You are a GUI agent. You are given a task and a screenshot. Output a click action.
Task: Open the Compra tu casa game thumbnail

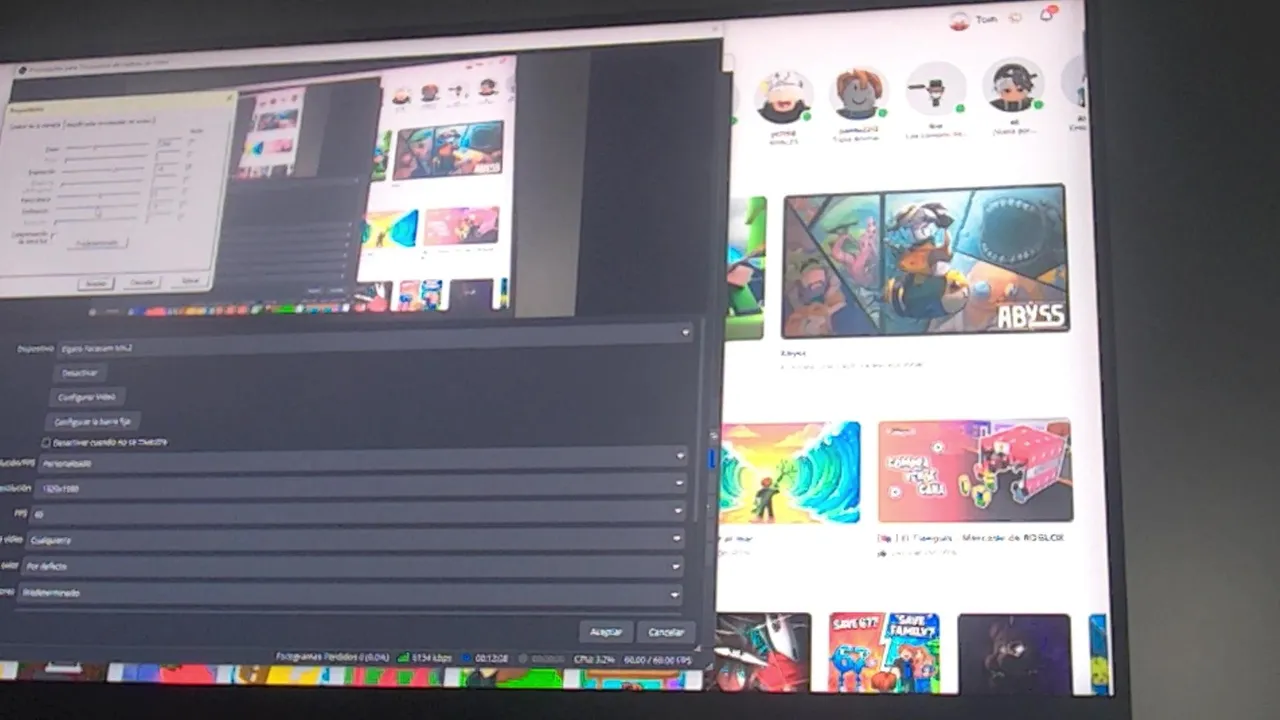pos(975,471)
